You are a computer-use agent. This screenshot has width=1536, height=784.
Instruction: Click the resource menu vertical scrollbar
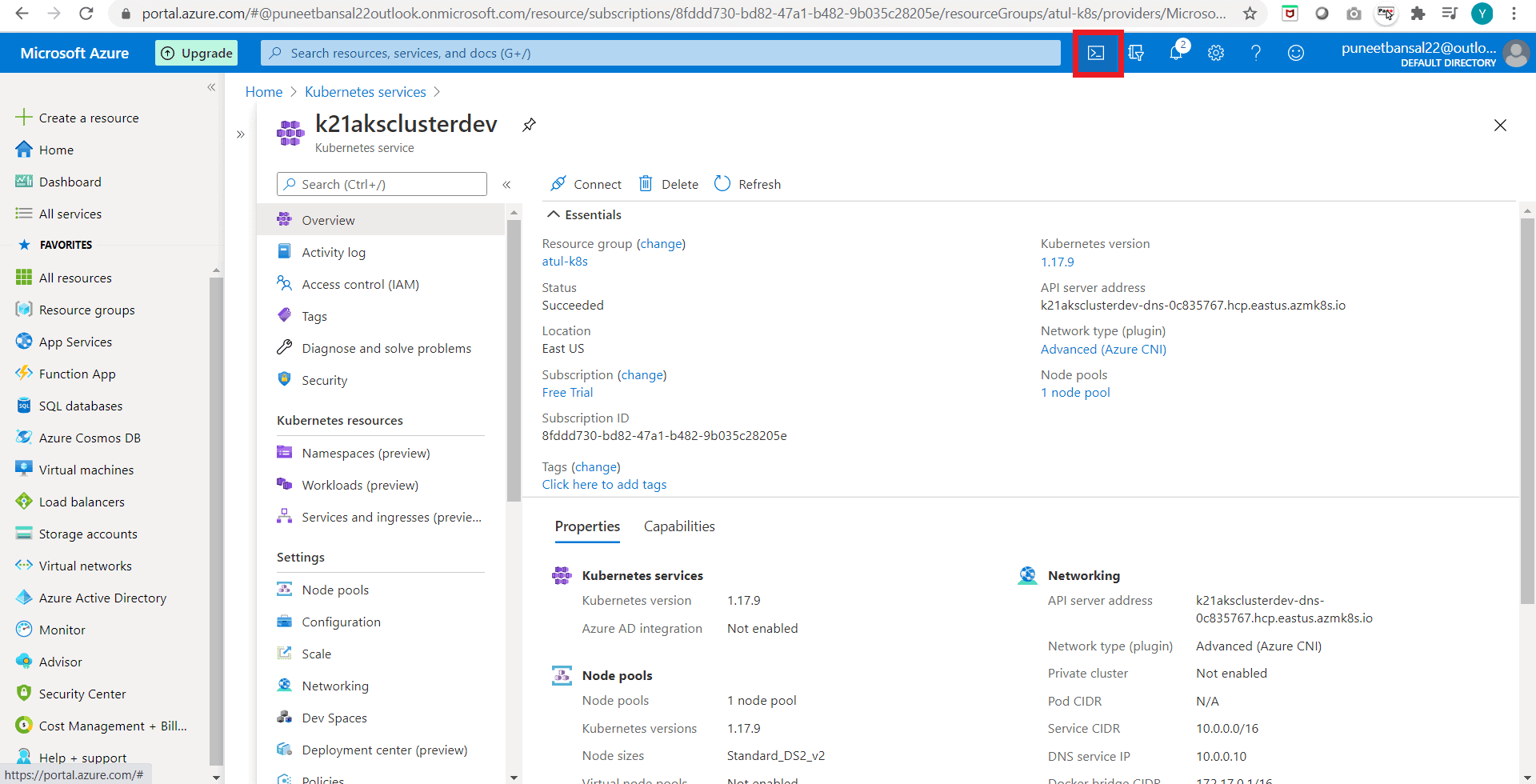pyautogui.click(x=514, y=360)
